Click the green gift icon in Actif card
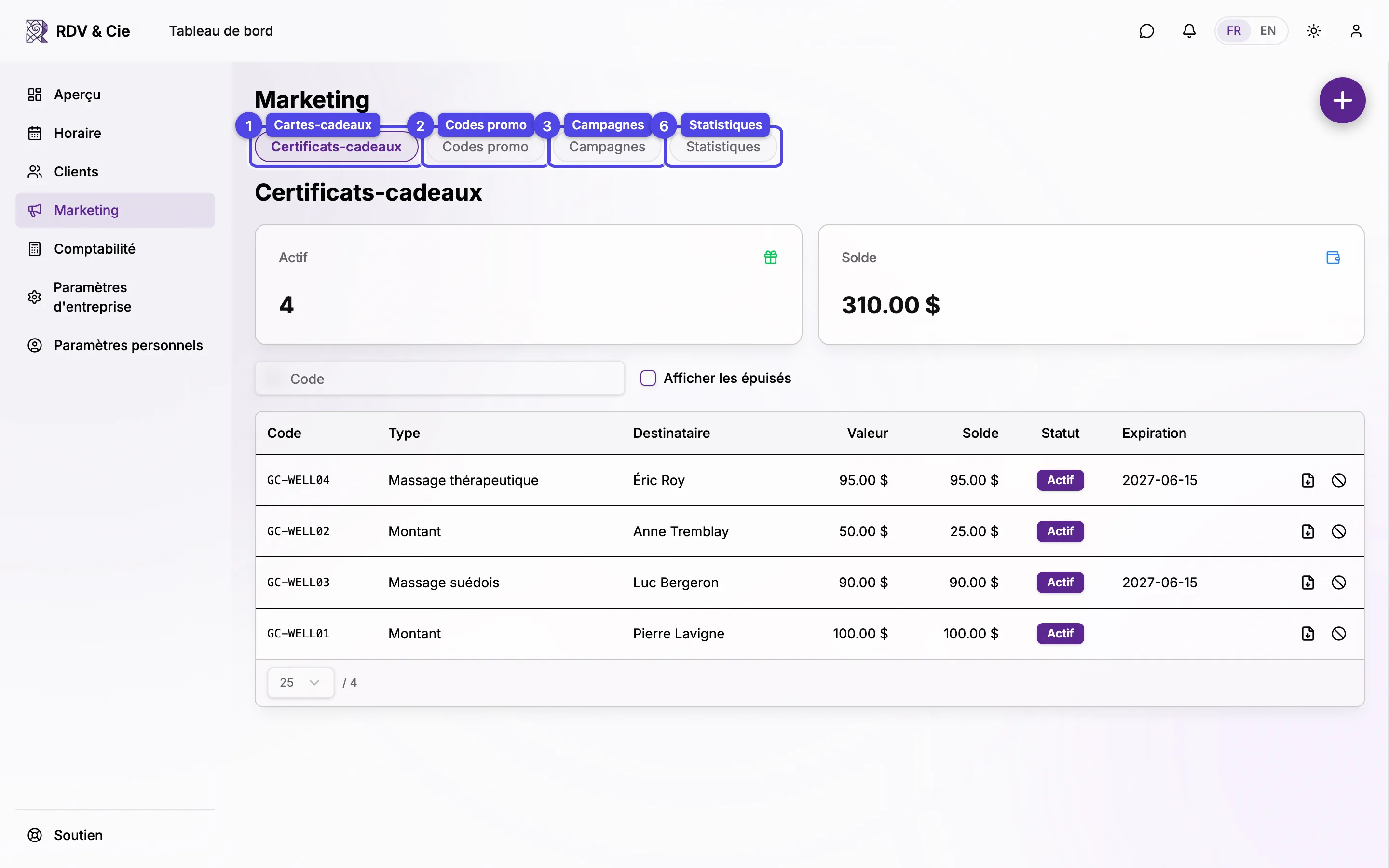This screenshot has width=1389, height=868. pyautogui.click(x=770, y=257)
